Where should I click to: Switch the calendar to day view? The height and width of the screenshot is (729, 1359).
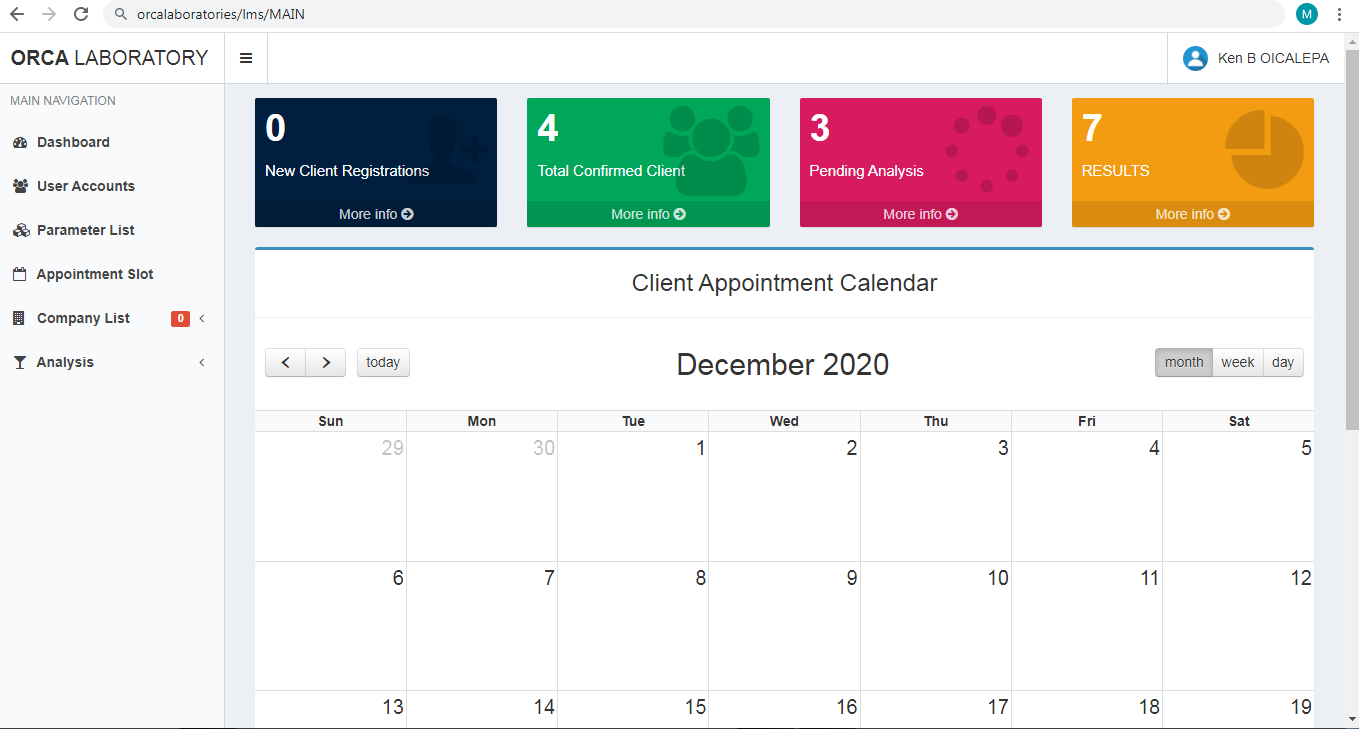(x=1283, y=362)
